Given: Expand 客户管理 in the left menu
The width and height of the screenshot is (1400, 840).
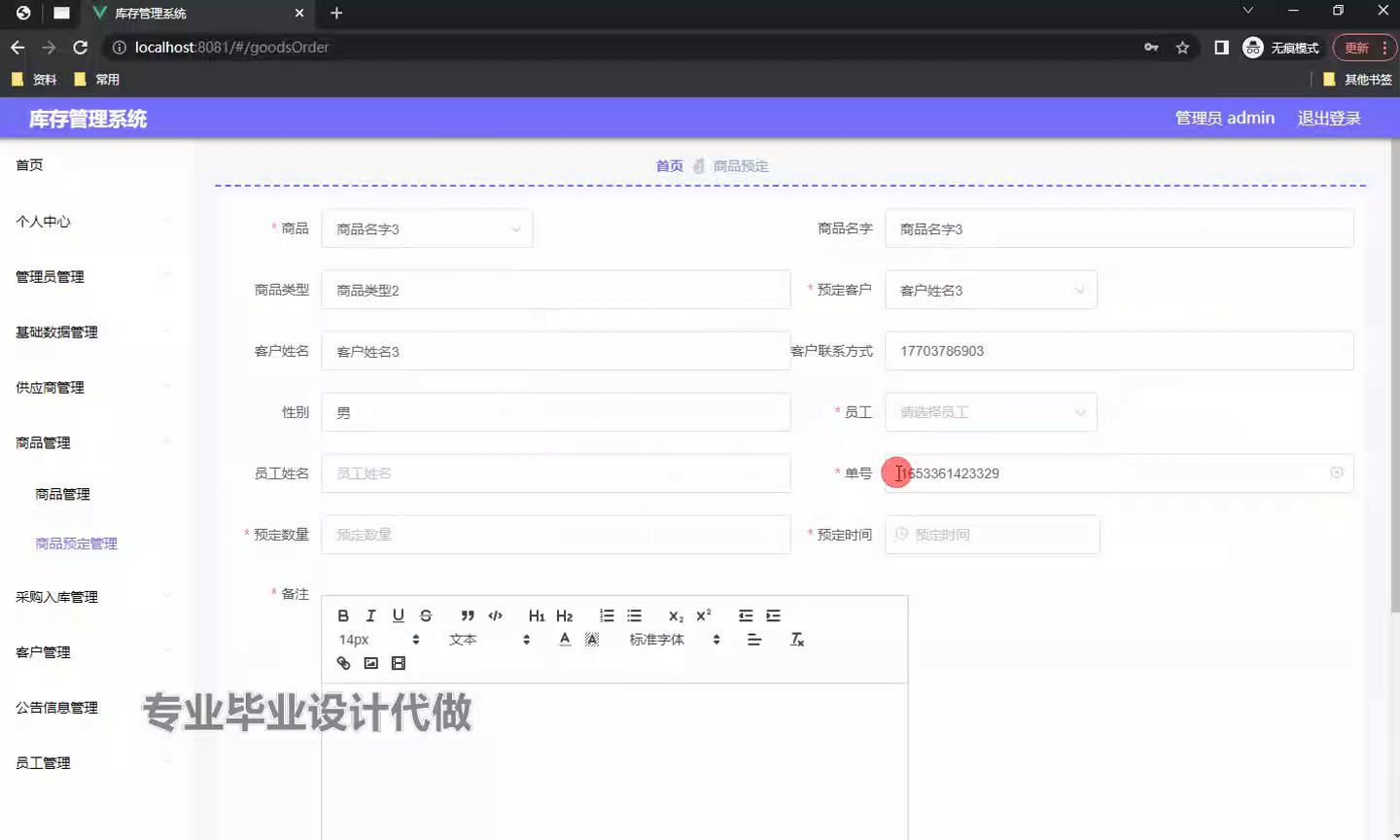Looking at the screenshot, I should [44, 652].
